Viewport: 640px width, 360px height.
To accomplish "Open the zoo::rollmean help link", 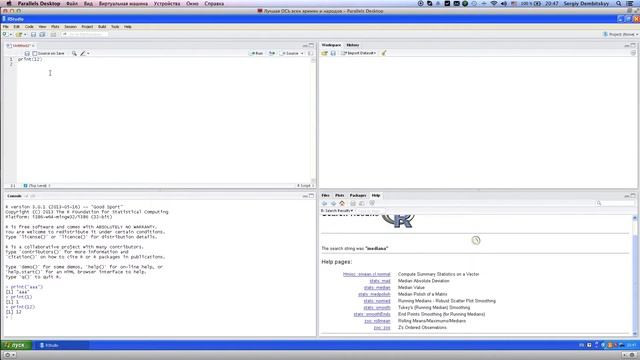I will (x=378, y=321).
